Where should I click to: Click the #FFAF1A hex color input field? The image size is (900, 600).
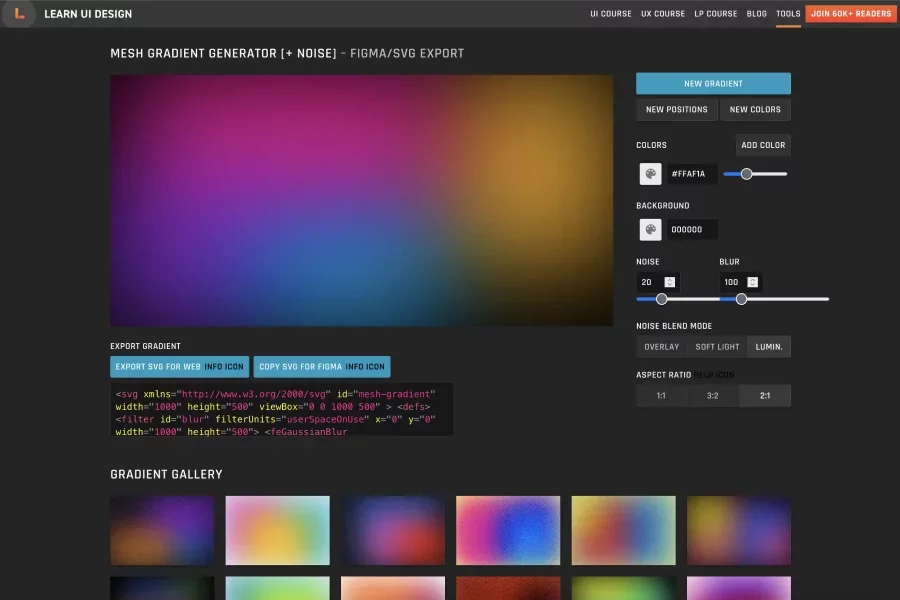(690, 174)
